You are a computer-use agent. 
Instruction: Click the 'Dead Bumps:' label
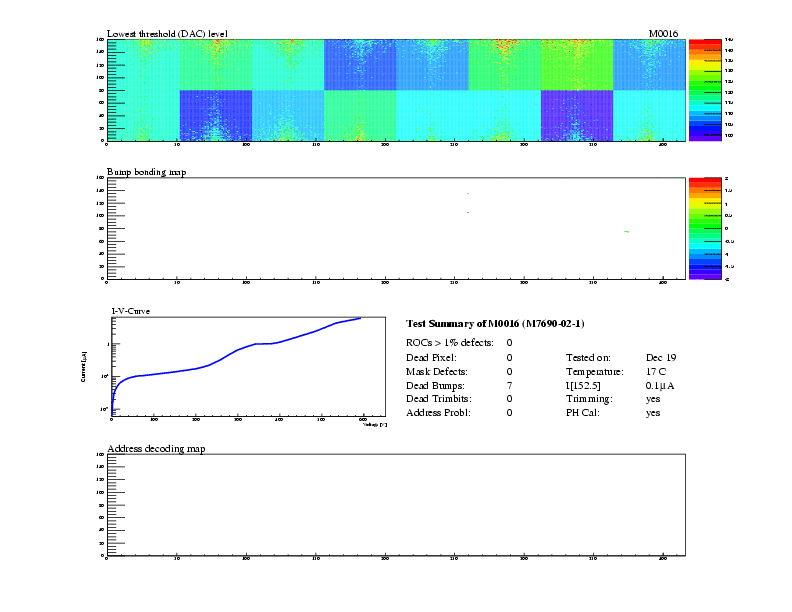(435, 386)
